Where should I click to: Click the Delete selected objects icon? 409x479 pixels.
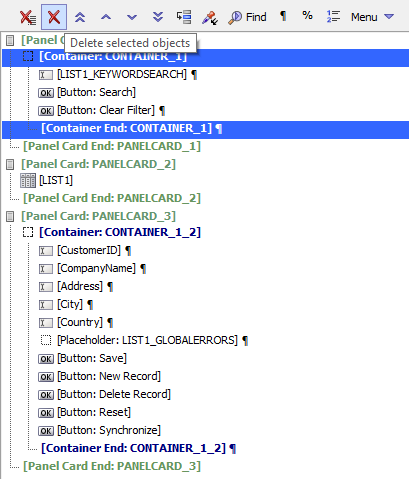point(54,17)
